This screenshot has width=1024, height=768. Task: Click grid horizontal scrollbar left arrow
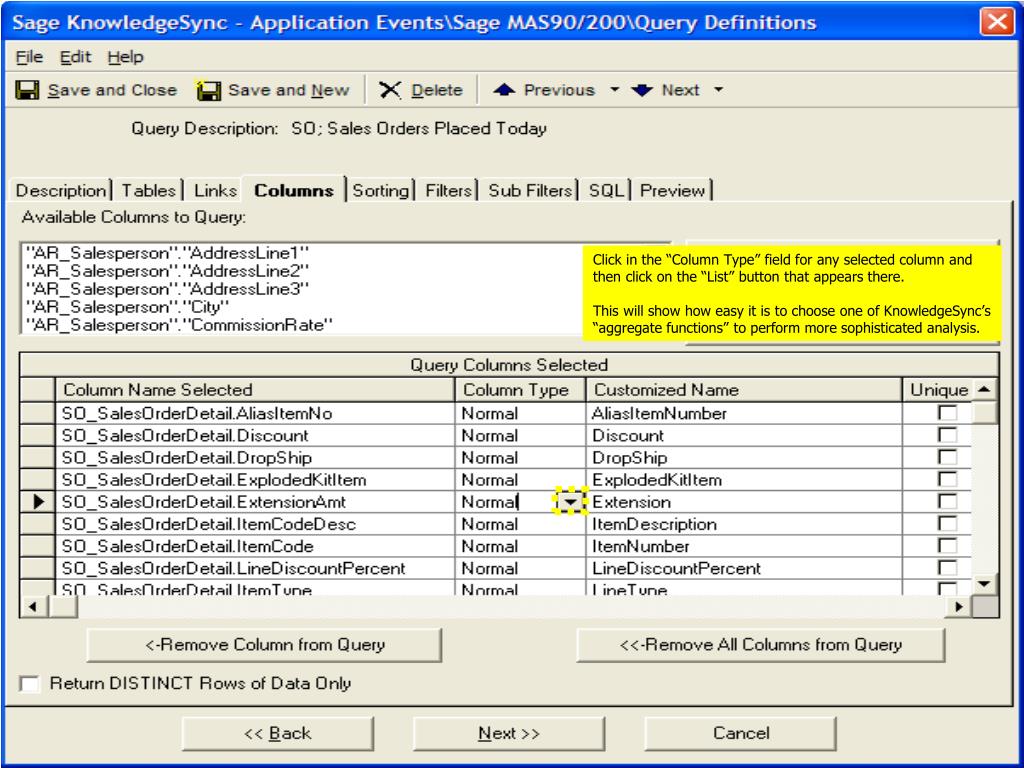click(x=33, y=607)
